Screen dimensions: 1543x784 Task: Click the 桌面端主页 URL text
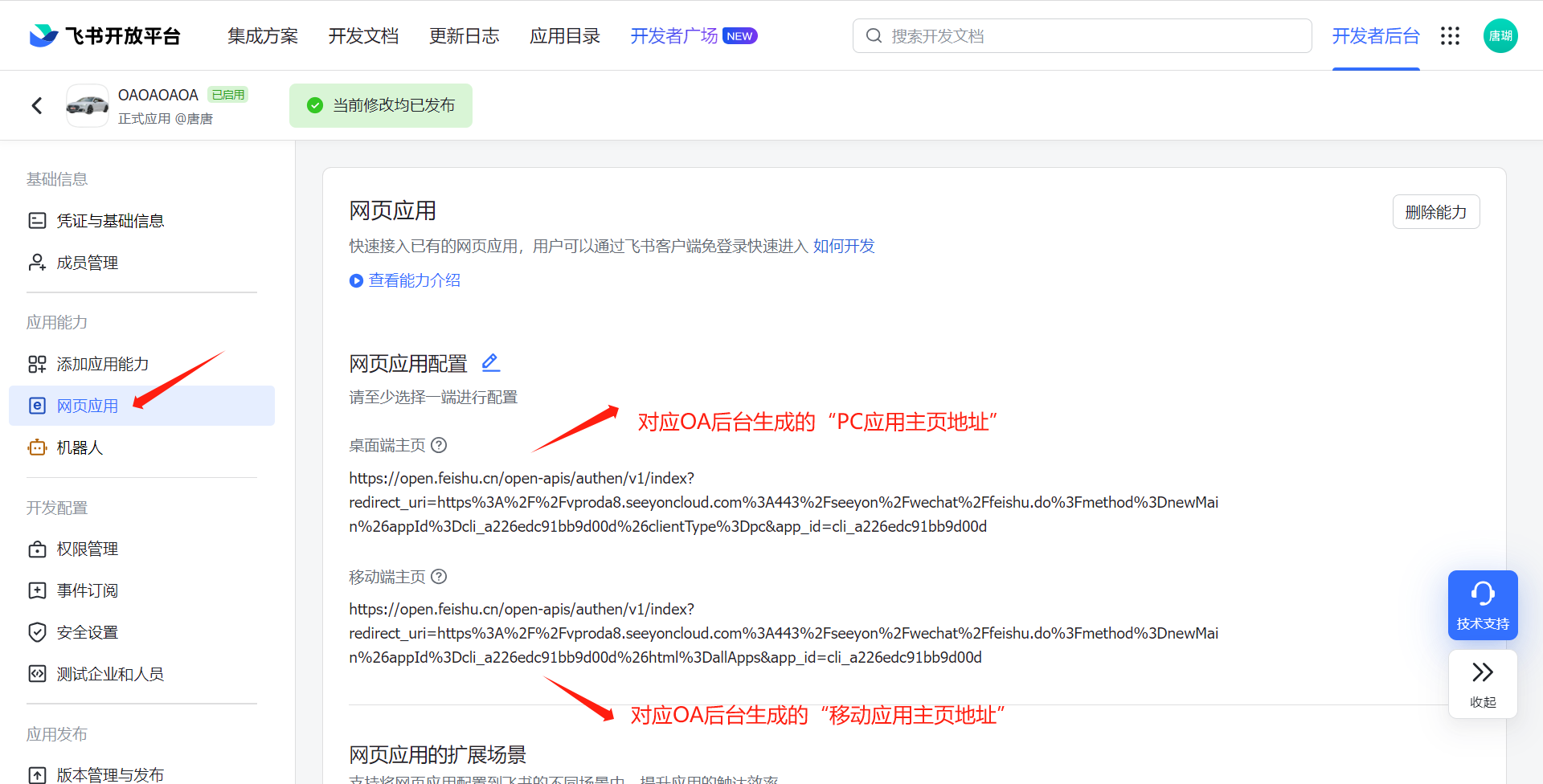784,502
